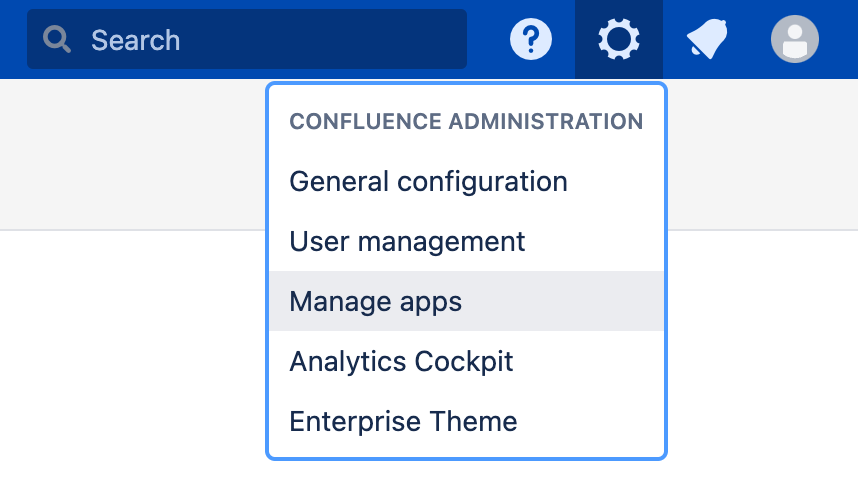Screen dimensions: 858x482
Task: Click the Settings gear icon
Action: [618, 40]
